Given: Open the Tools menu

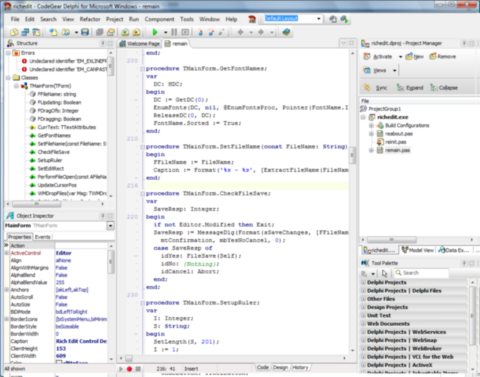Looking at the screenshot, I should pyautogui.click(x=187, y=19).
